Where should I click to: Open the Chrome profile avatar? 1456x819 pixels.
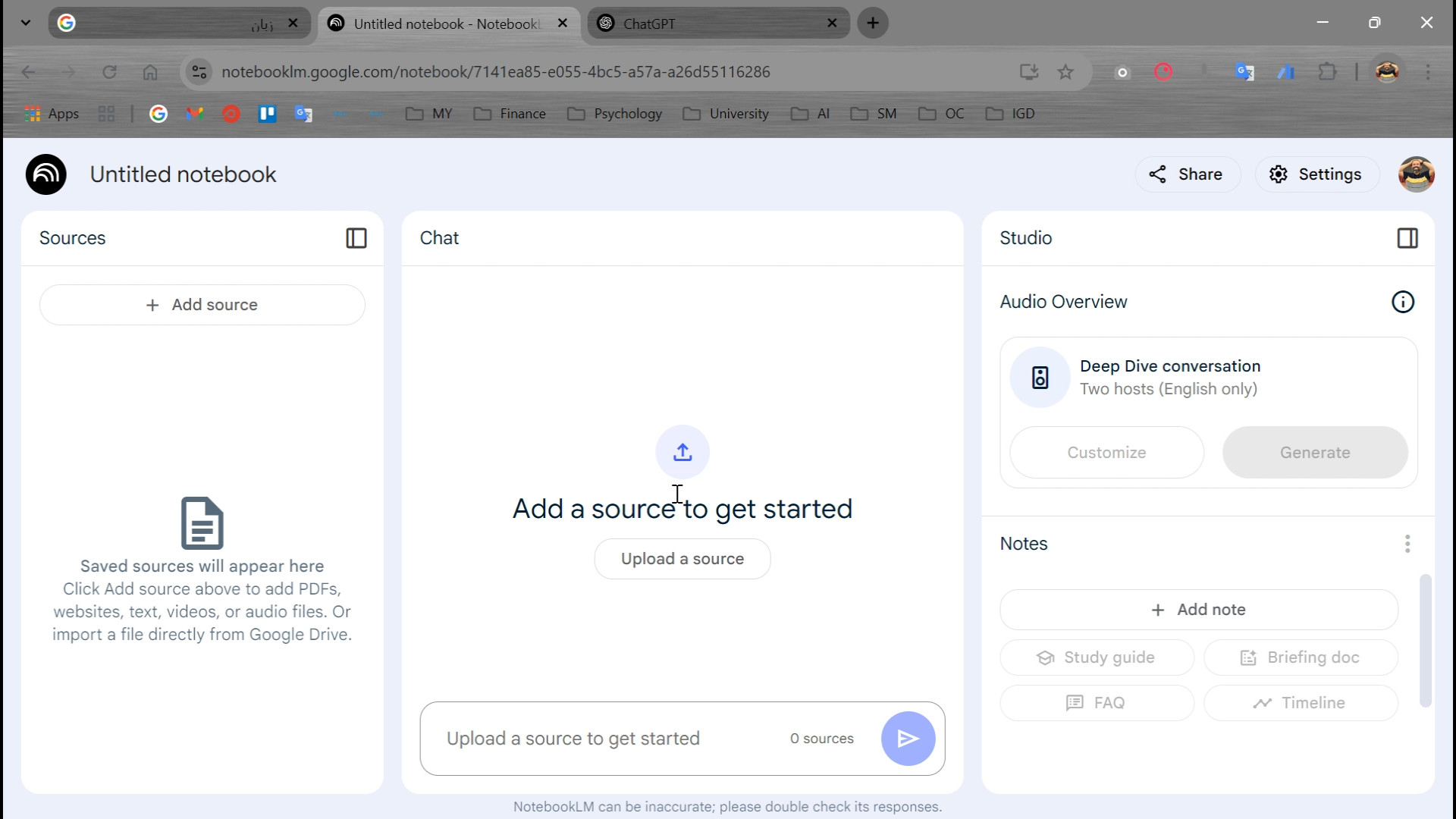(1387, 72)
